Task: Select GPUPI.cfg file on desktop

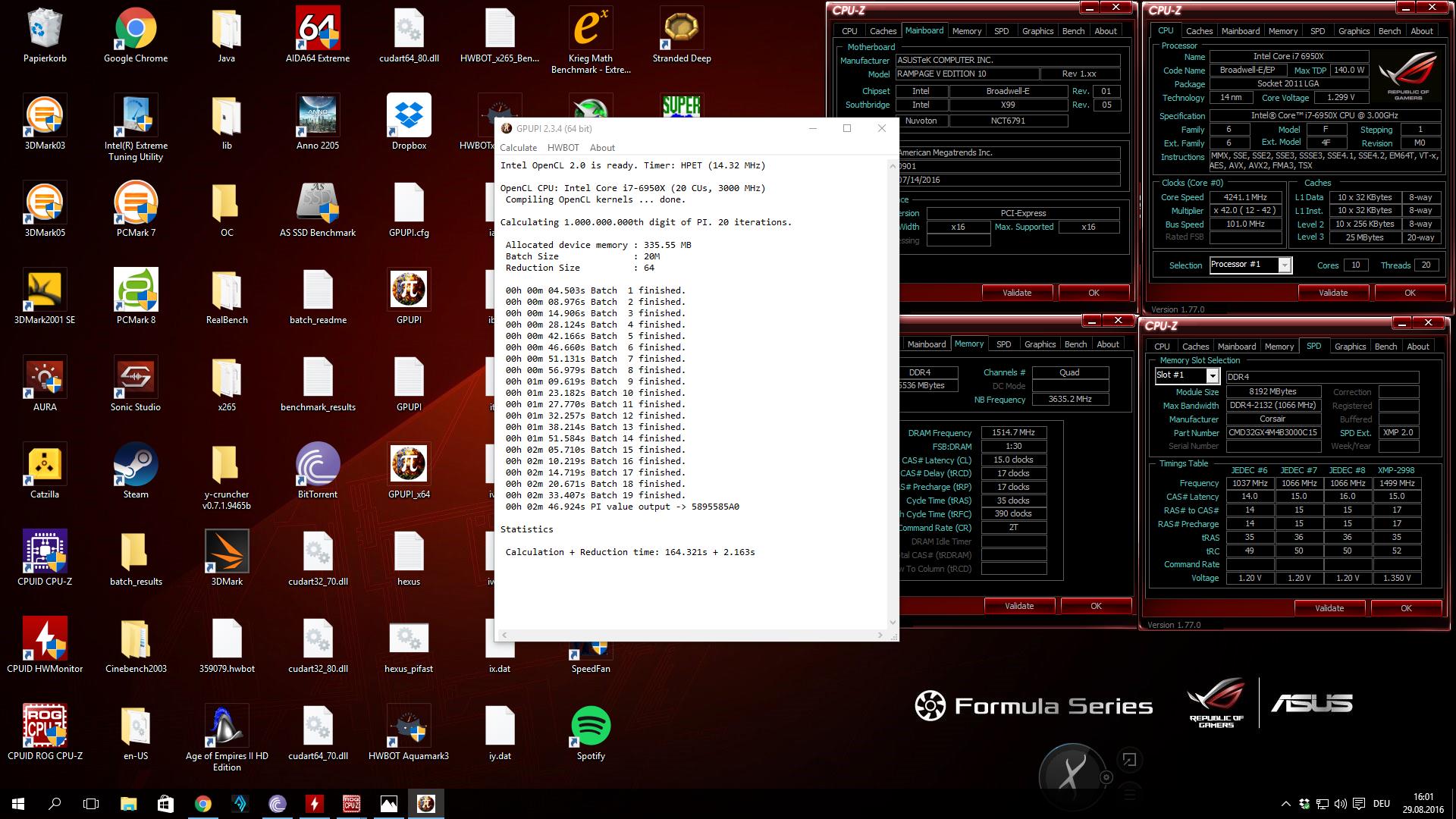Action: pos(409,210)
